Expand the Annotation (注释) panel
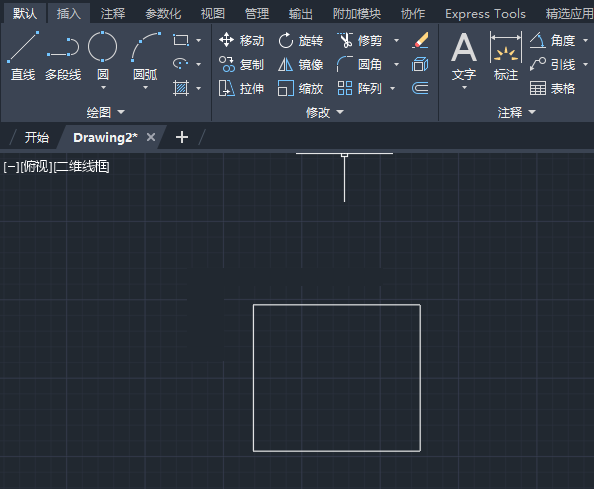The image size is (594, 489). 516,112
